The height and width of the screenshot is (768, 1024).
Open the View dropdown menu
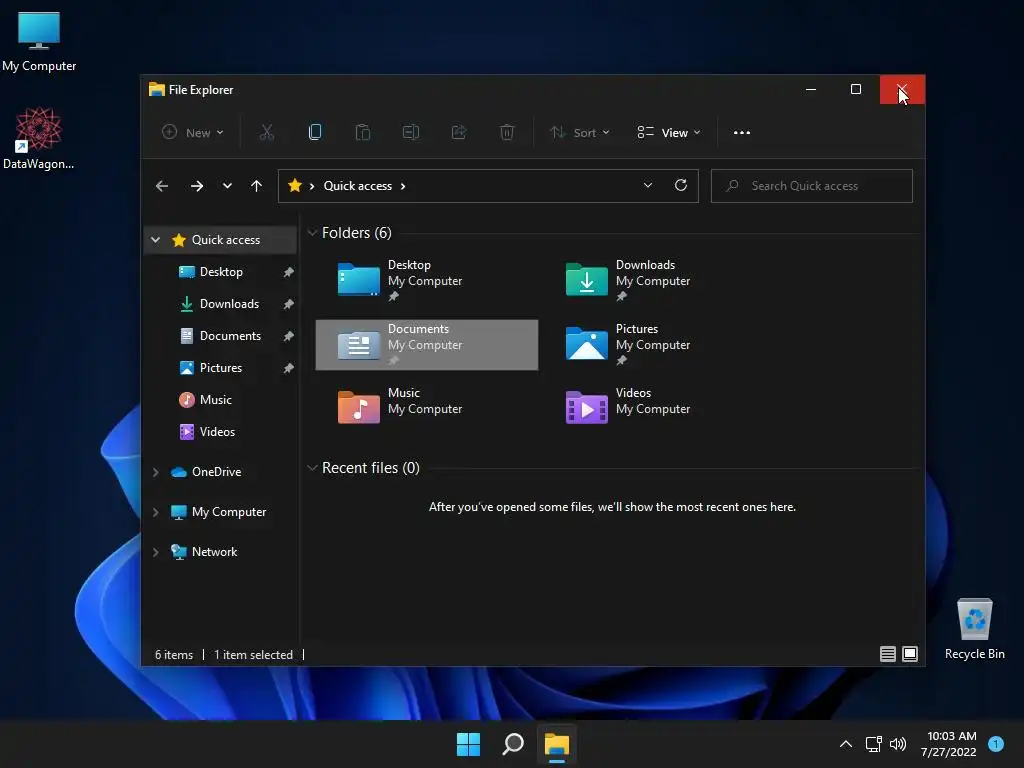tap(669, 133)
